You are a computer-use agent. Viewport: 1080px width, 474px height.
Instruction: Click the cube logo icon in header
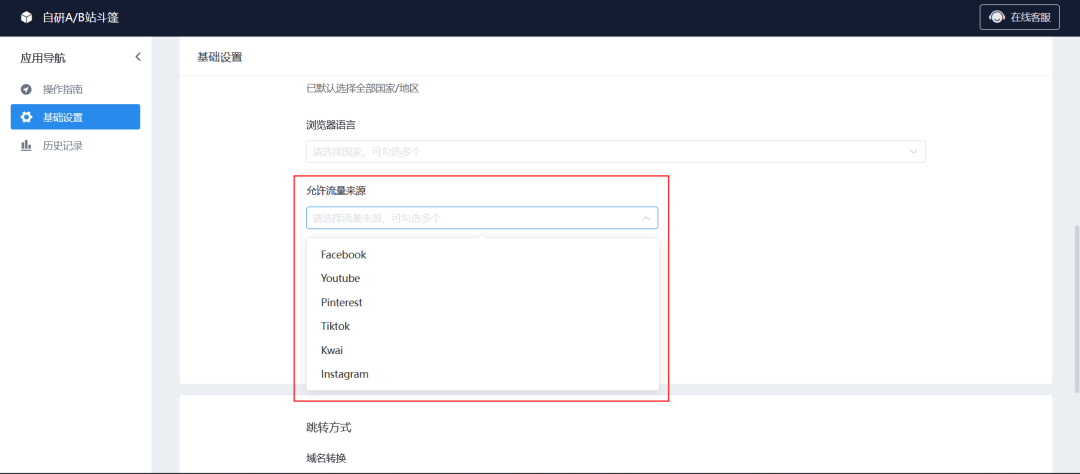point(26,17)
